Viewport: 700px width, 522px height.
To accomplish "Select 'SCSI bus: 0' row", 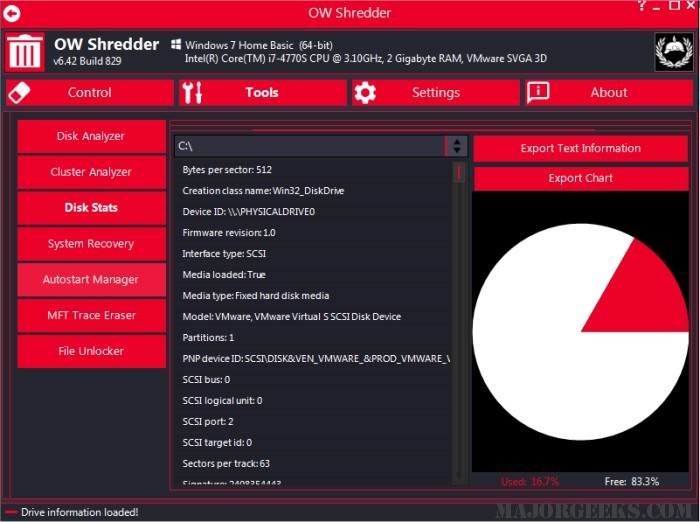I will click(312, 380).
